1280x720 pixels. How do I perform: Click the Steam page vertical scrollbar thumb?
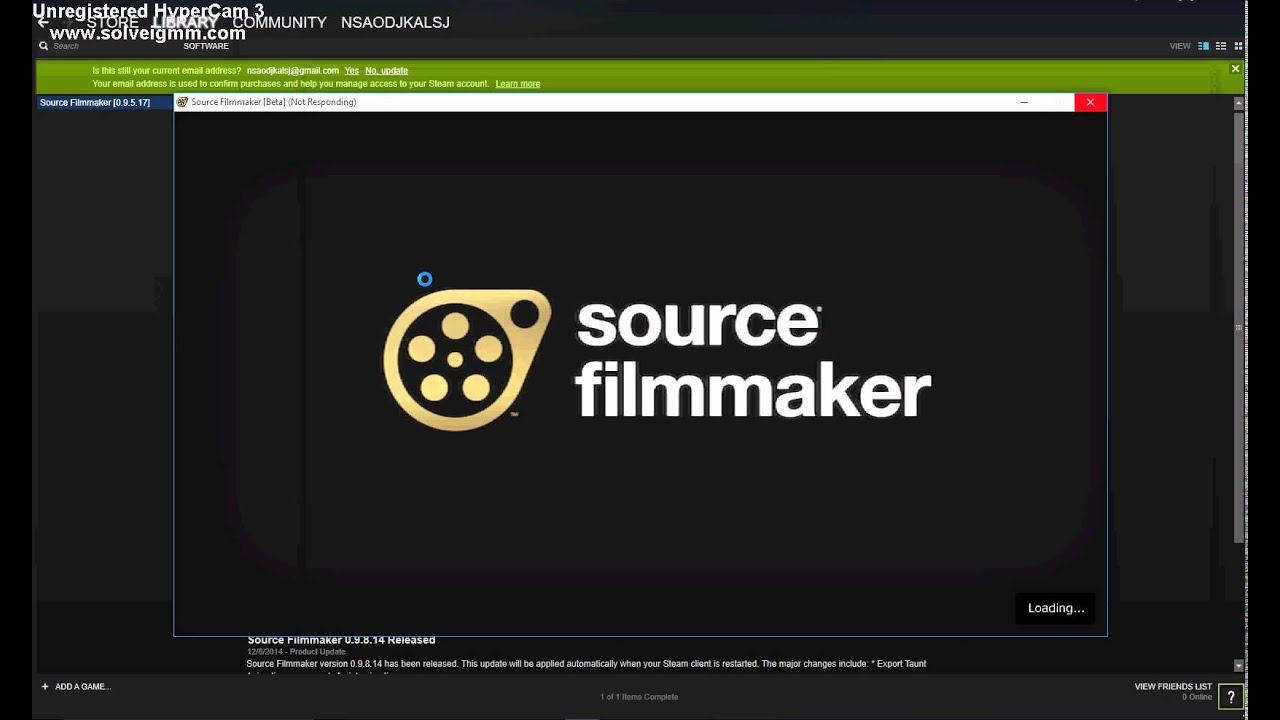pyautogui.click(x=1239, y=327)
